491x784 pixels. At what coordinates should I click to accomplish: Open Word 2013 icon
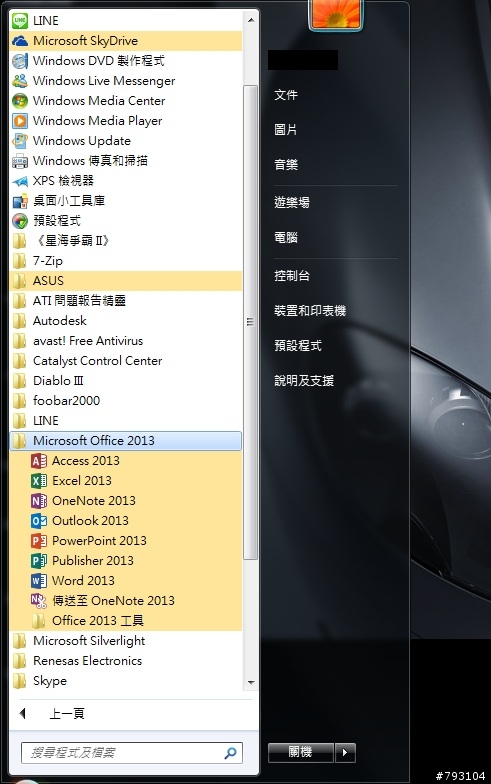[x=38, y=580]
